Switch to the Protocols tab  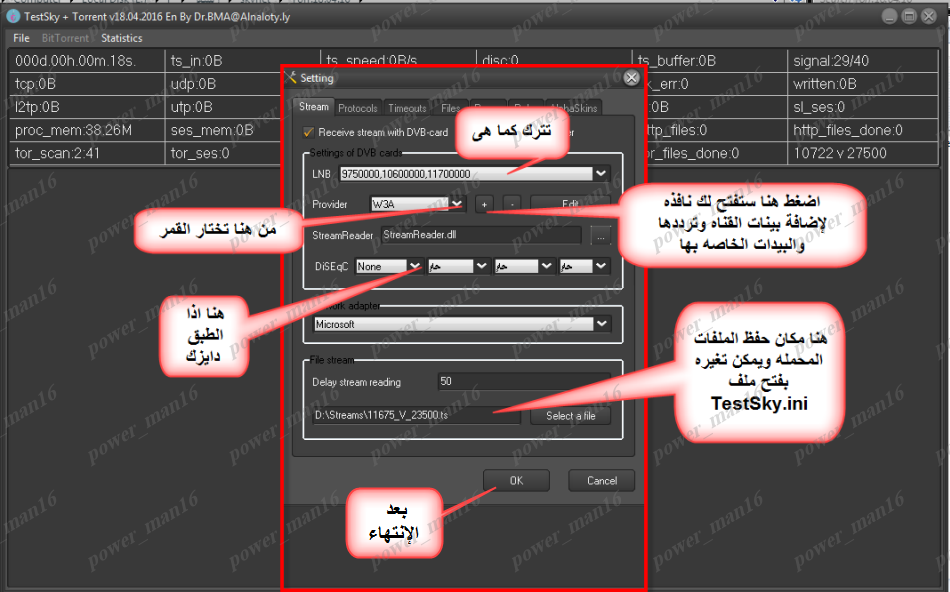[x=357, y=108]
